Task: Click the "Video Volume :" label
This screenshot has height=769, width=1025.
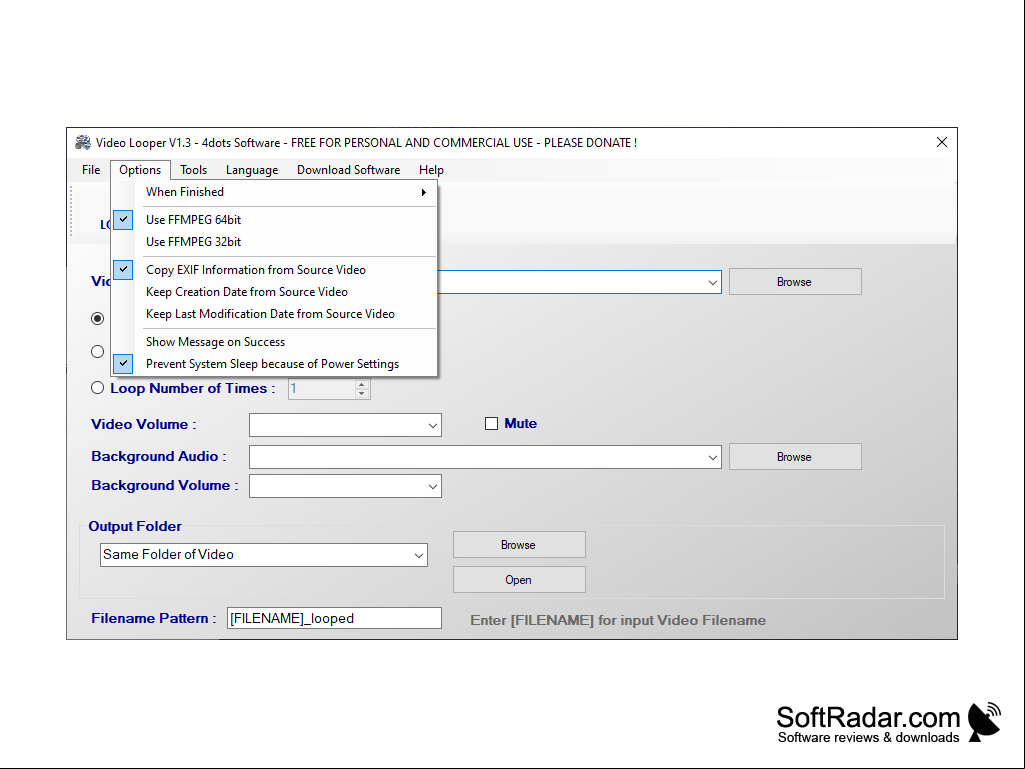Action: 144,424
